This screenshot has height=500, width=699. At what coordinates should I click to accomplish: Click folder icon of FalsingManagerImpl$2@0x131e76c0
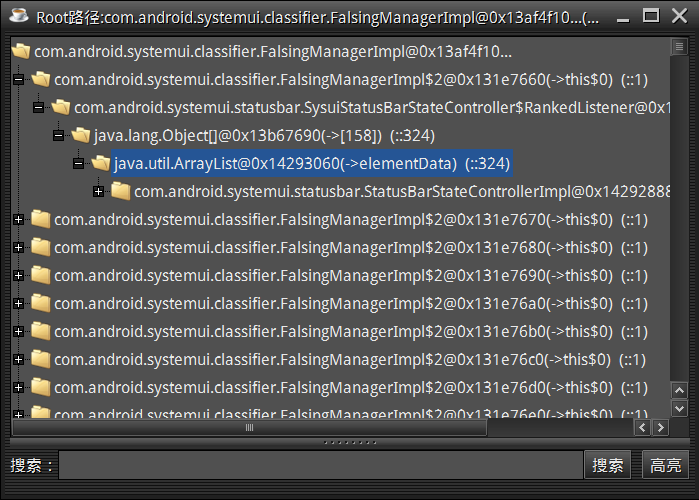click(41, 359)
